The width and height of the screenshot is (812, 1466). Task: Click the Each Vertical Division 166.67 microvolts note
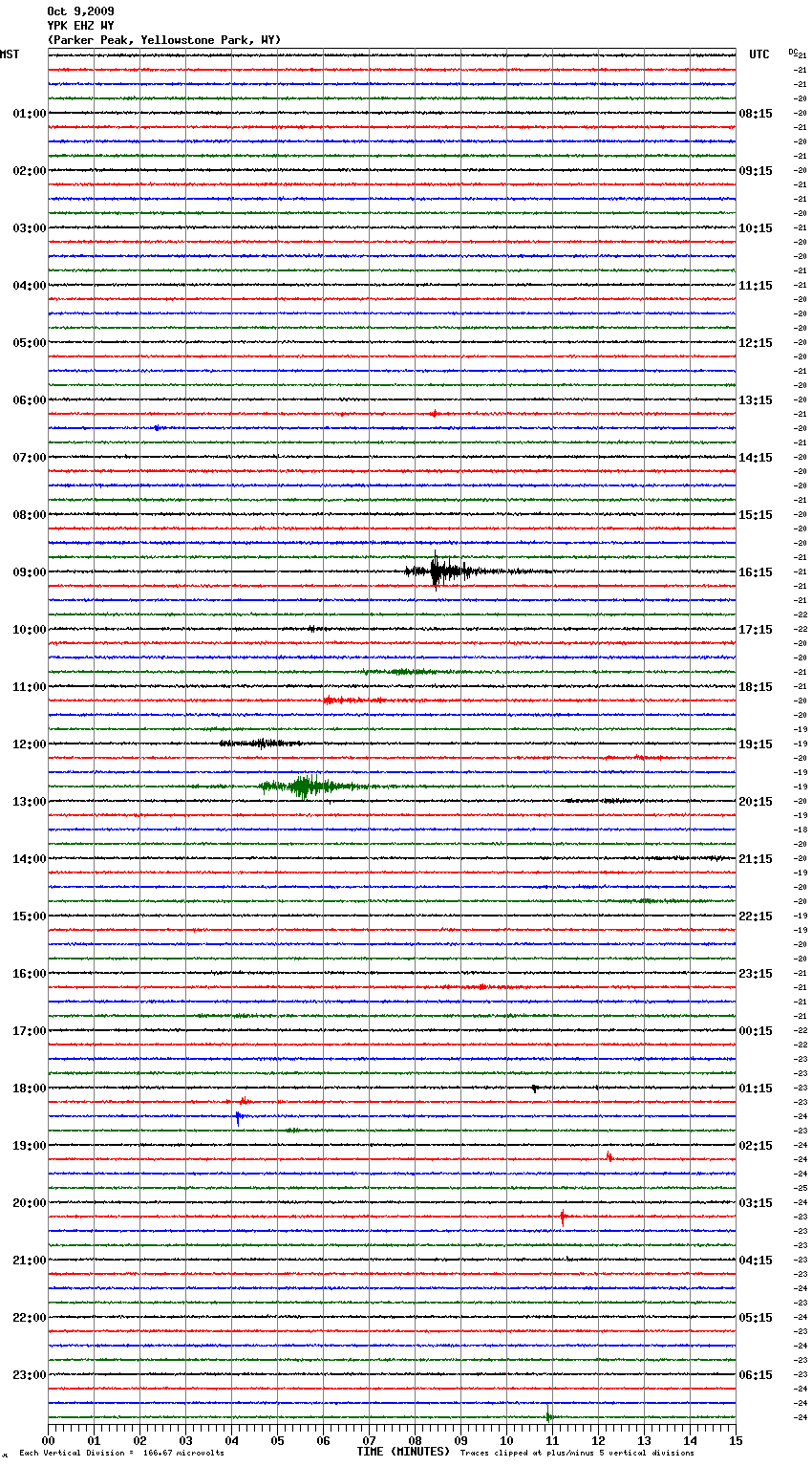(121, 1453)
